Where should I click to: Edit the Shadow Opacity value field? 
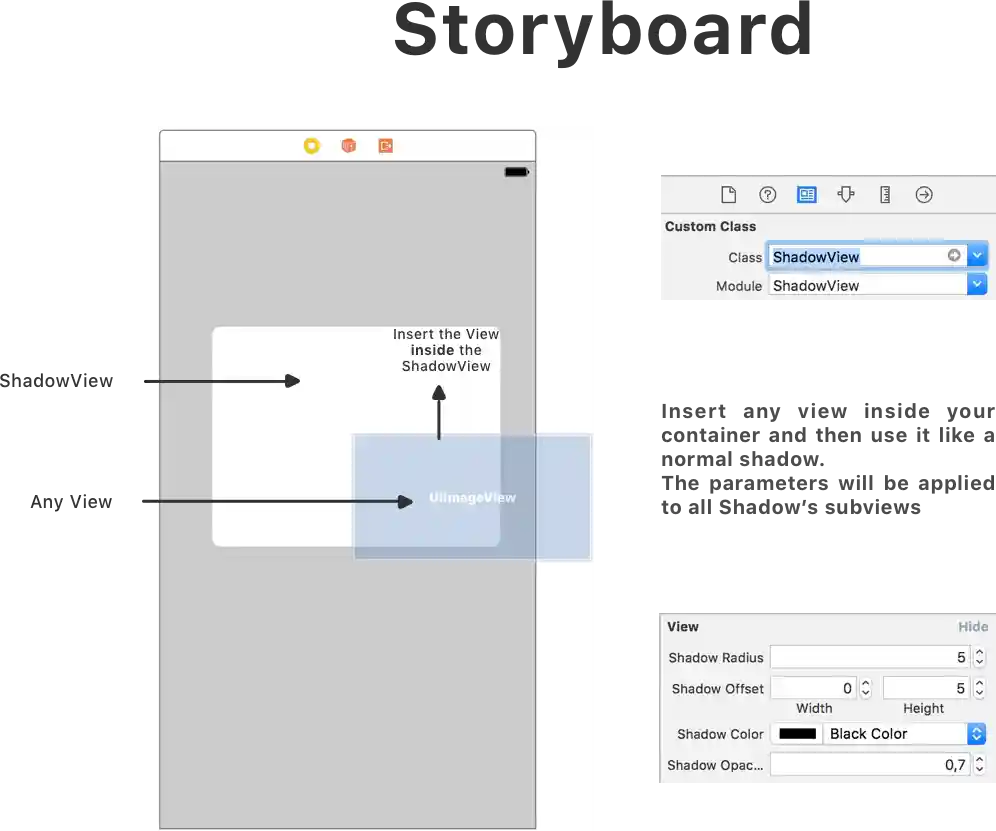tap(870, 764)
